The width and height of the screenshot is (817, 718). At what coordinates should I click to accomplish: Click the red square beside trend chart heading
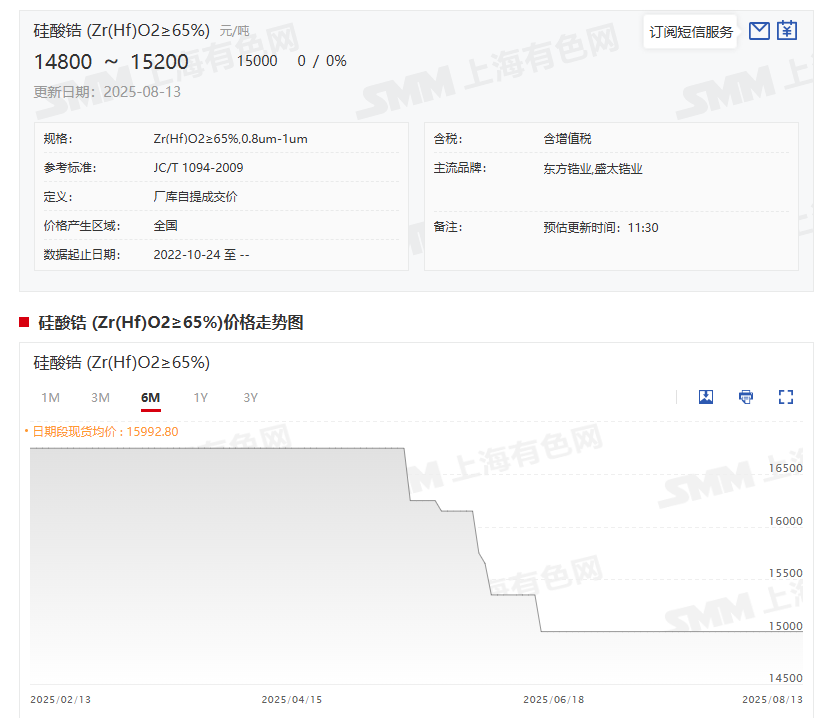click(24, 322)
